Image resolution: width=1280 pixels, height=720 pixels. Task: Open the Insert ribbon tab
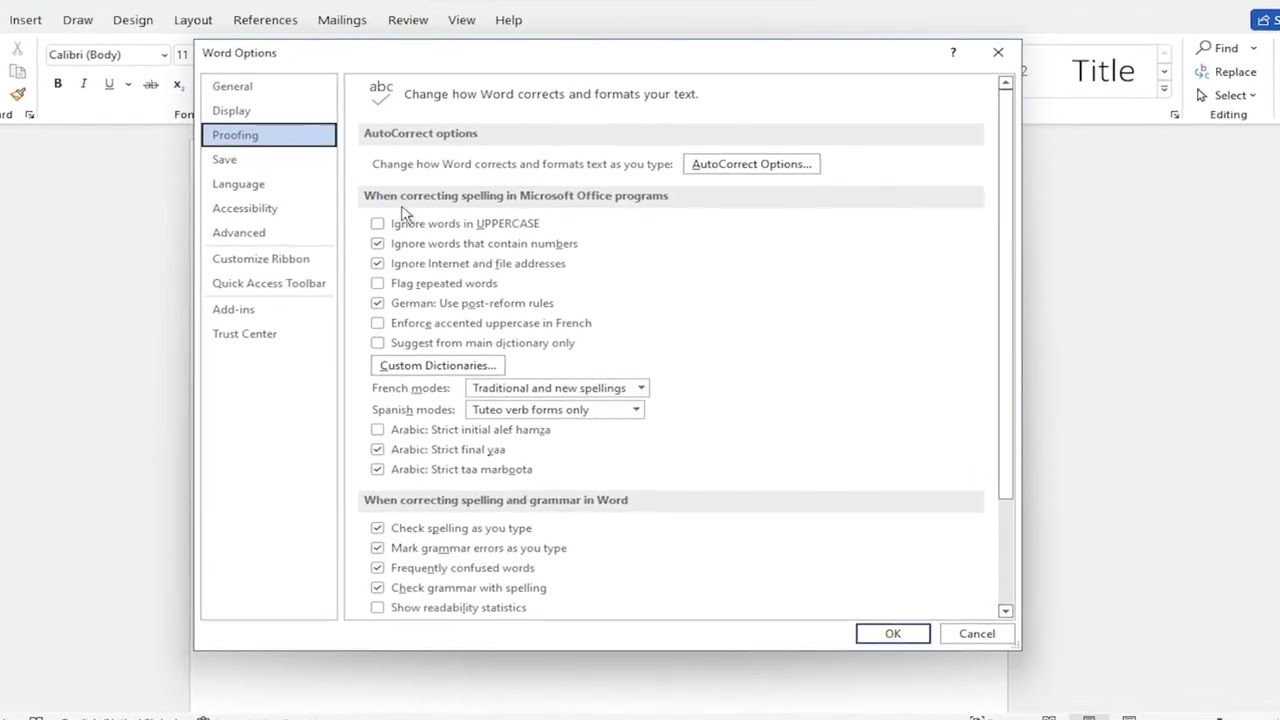[x=25, y=20]
